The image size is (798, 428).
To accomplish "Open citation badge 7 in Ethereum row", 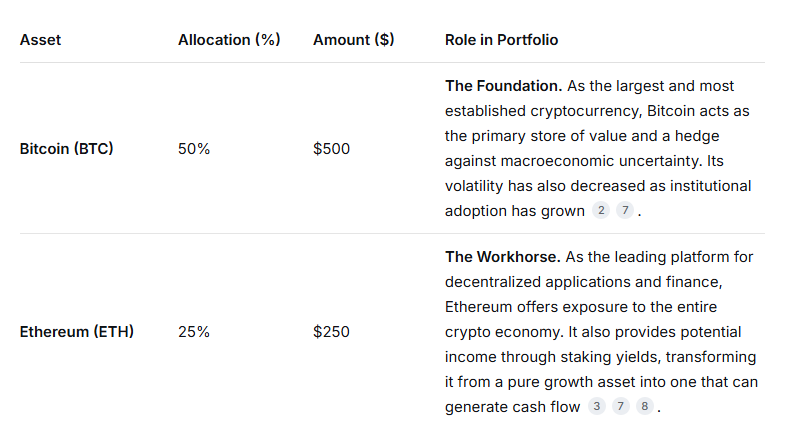I will pos(621,406).
